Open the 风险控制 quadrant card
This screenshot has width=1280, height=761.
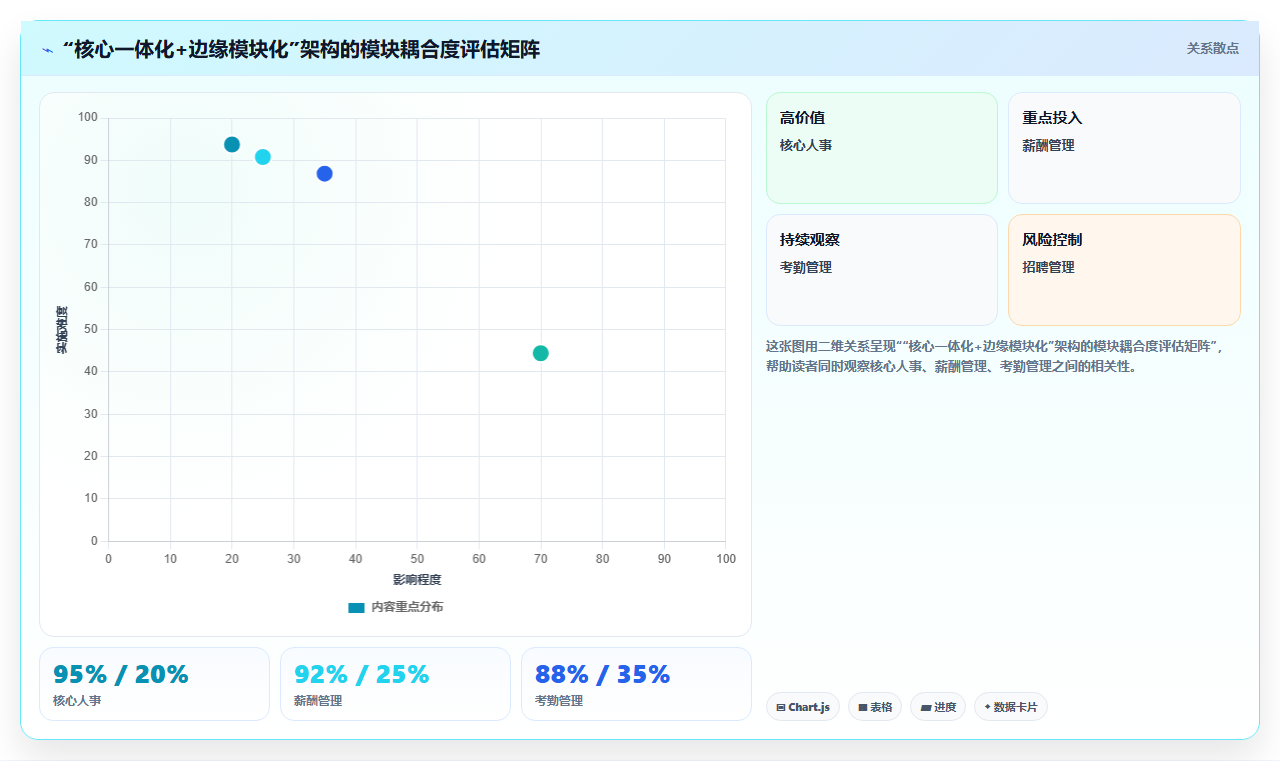point(1124,270)
